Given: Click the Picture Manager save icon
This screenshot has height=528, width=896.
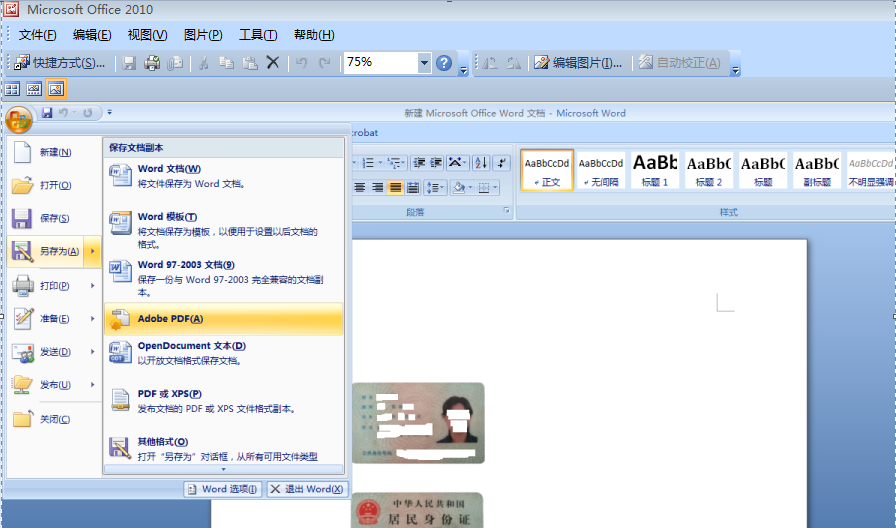Looking at the screenshot, I should (130, 63).
